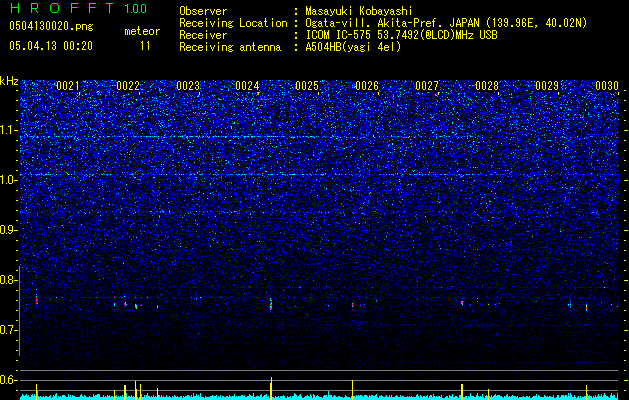The width and height of the screenshot is (629, 400).
Task: Click the time marker 0023
Action: click(188, 86)
